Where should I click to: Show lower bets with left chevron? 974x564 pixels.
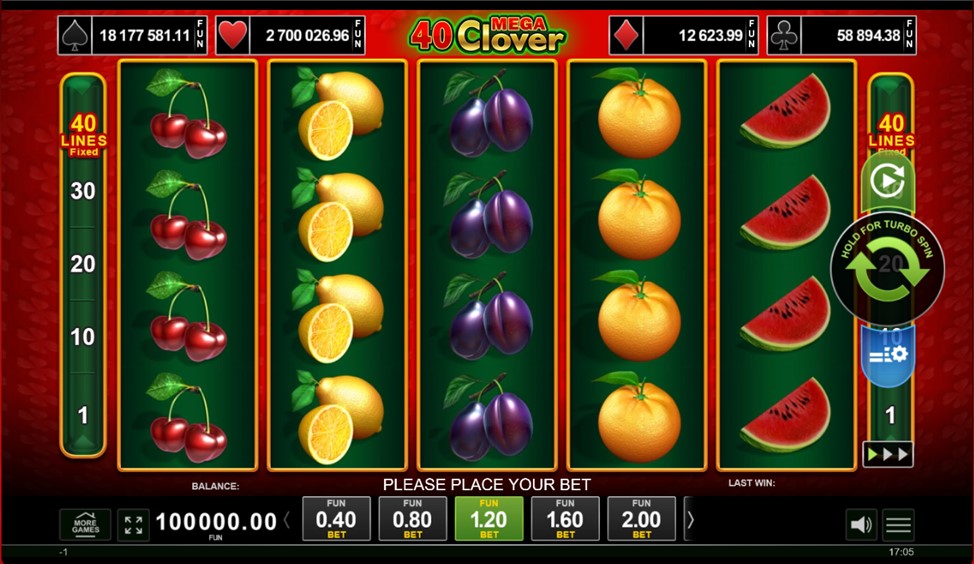tap(287, 519)
